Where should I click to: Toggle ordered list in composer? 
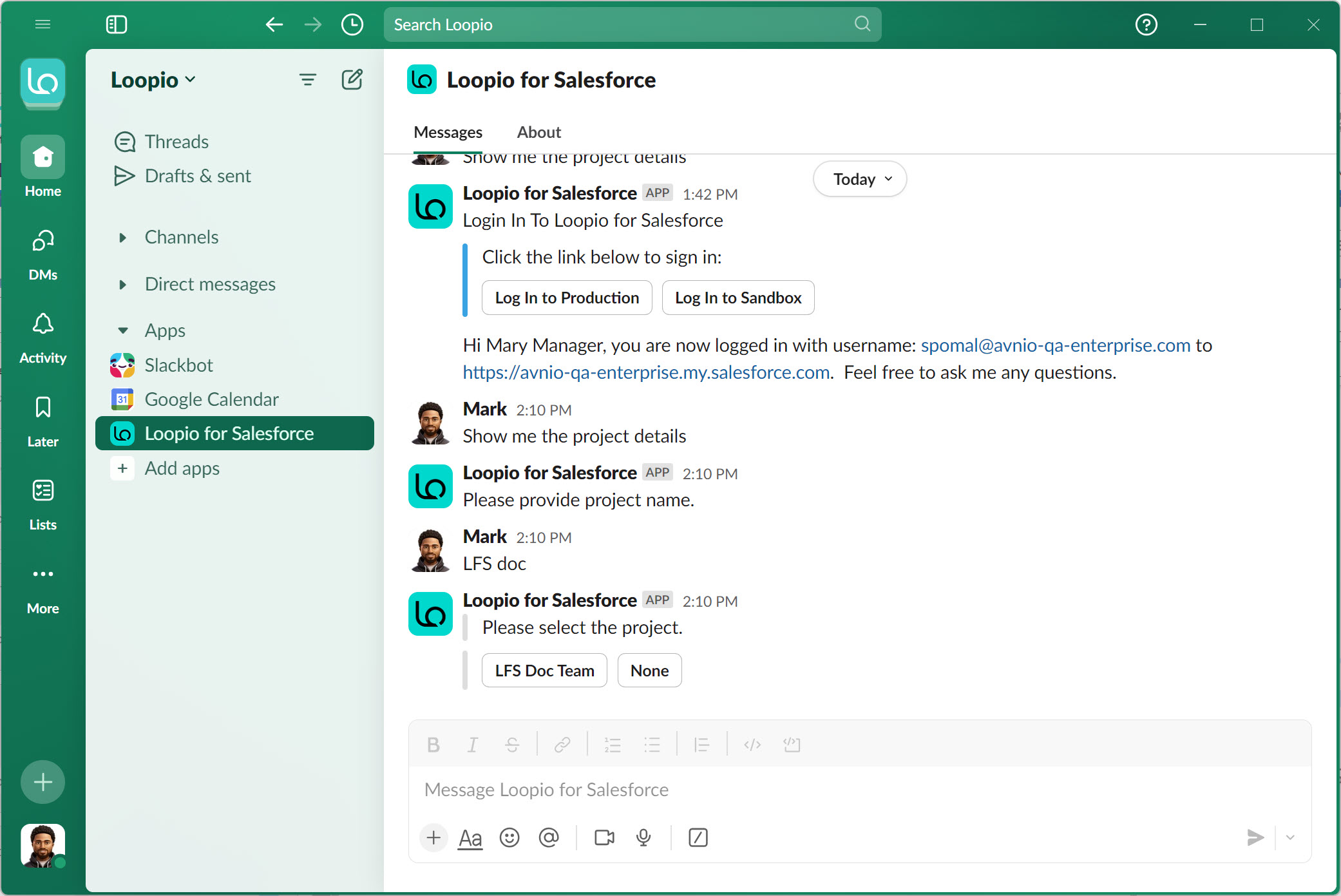pos(613,745)
